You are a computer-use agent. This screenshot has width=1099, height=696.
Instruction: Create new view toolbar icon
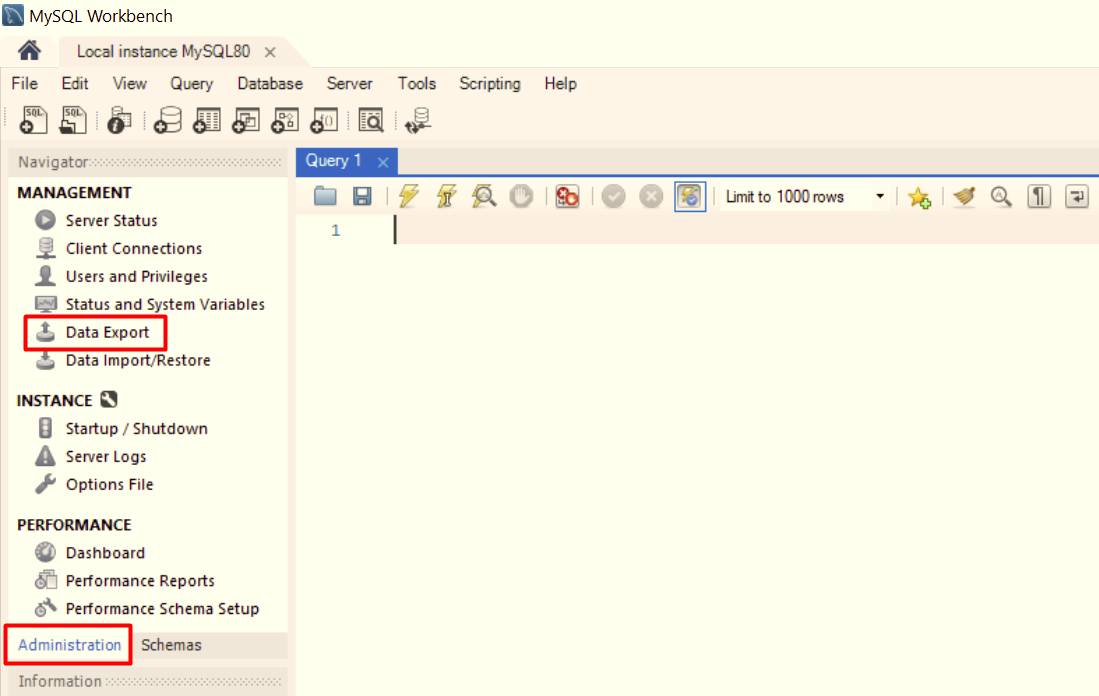pos(246,120)
